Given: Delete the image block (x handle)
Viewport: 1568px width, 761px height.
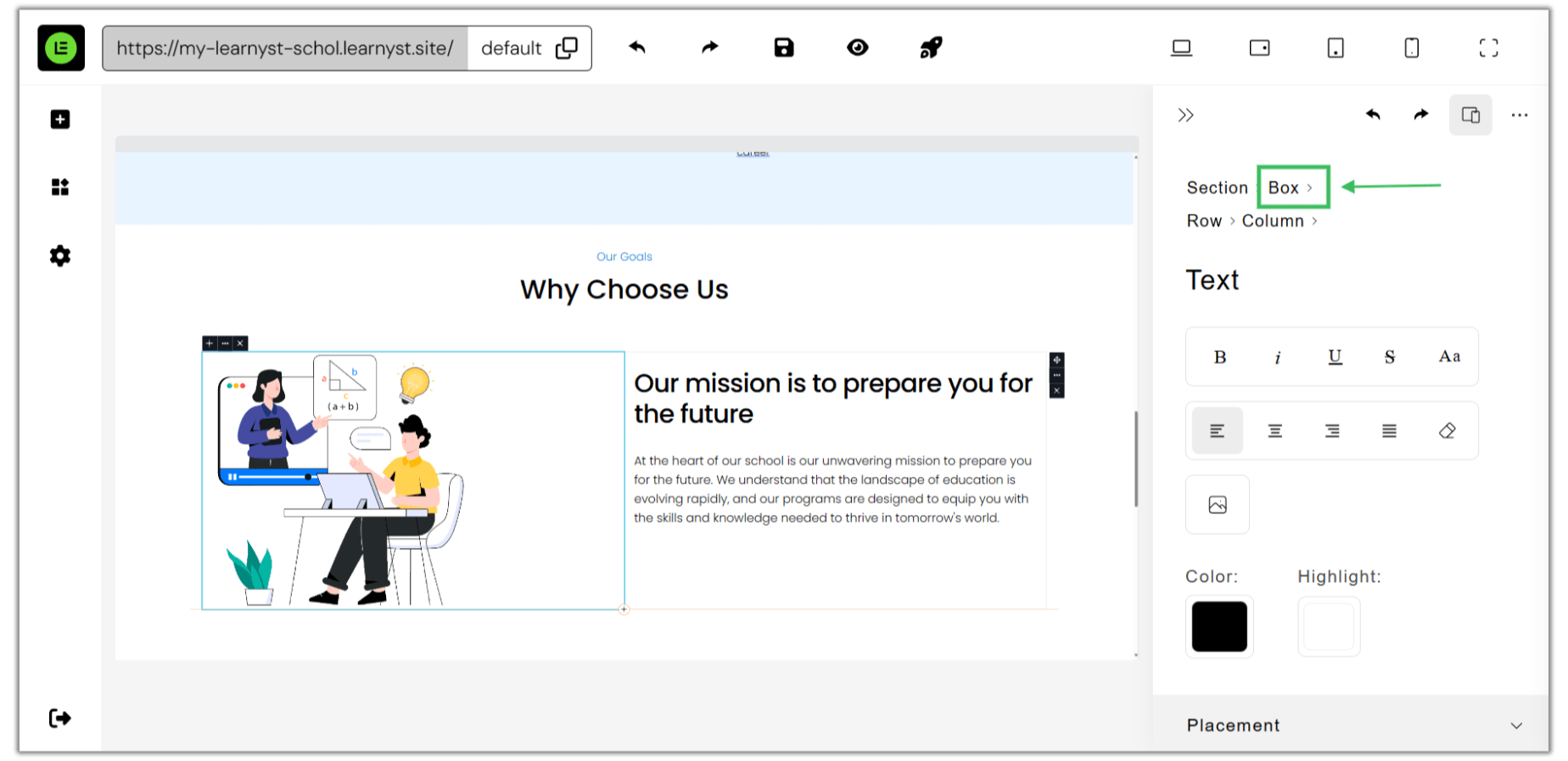Looking at the screenshot, I should pos(241,344).
